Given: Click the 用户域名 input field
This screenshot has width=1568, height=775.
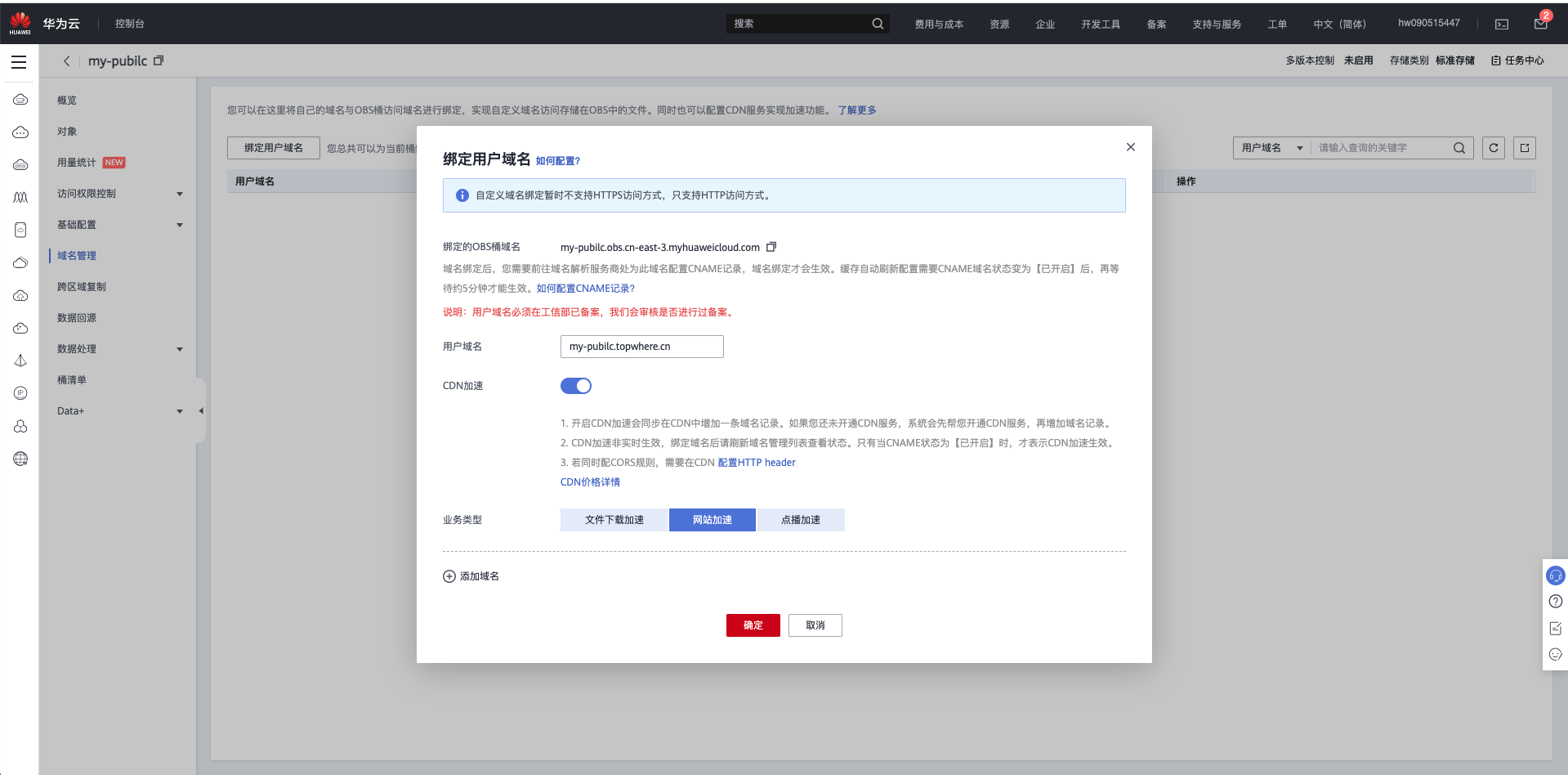Looking at the screenshot, I should 641,346.
